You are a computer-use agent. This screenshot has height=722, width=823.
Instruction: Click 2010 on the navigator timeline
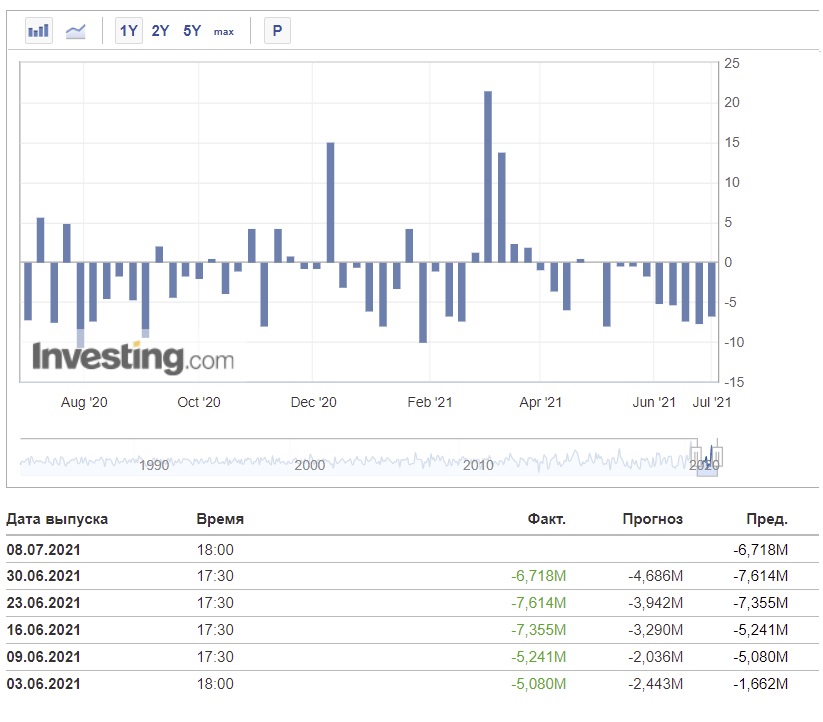pyautogui.click(x=478, y=465)
